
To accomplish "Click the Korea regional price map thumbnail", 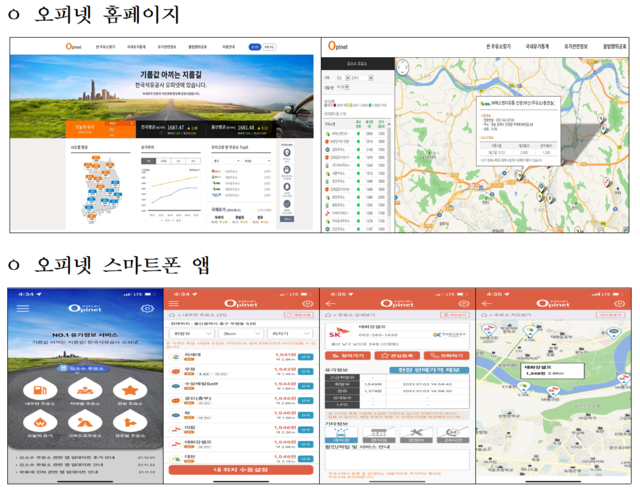I will (100, 190).
